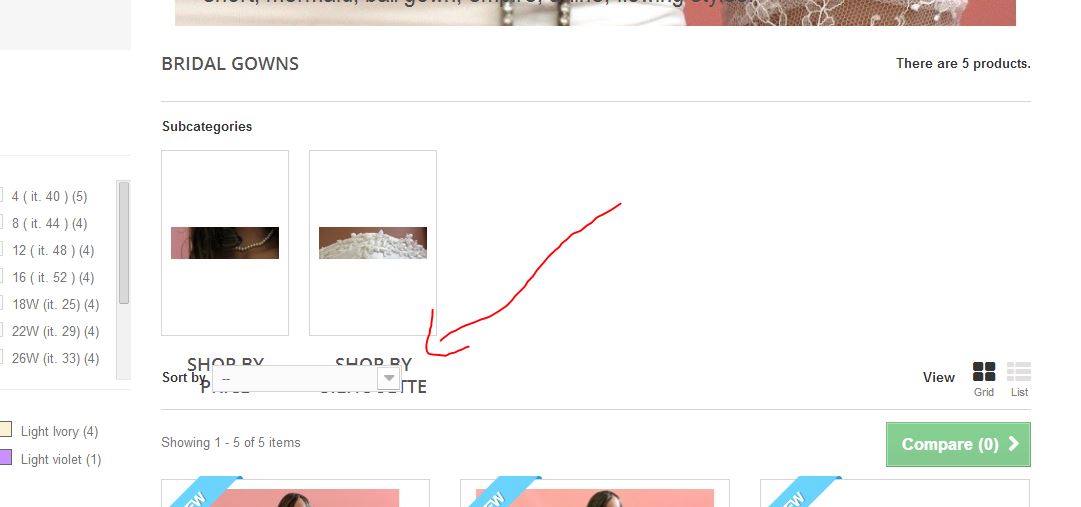Open the Shop by Silhouette subcategory thumbnail
The height and width of the screenshot is (507, 1081).
point(372,243)
